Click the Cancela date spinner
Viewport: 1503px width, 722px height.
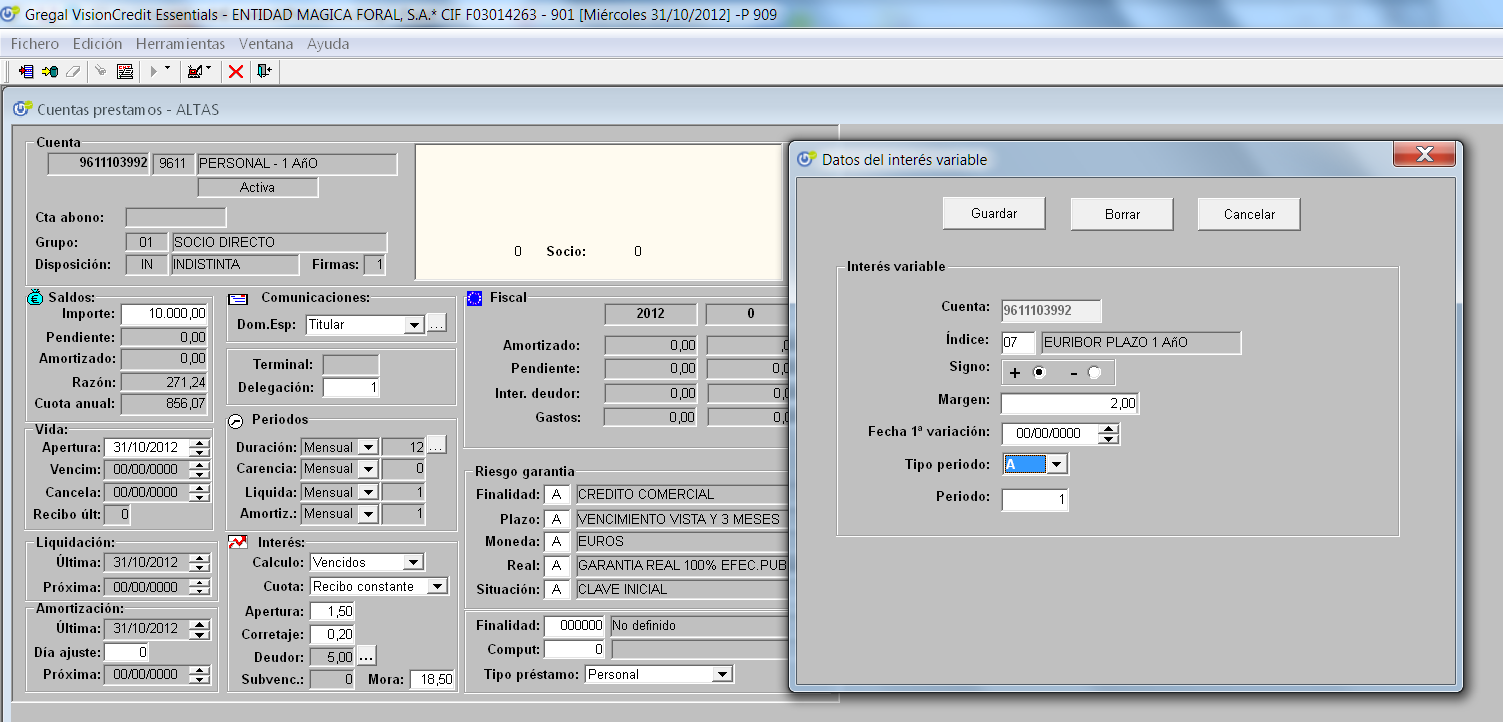(x=200, y=493)
